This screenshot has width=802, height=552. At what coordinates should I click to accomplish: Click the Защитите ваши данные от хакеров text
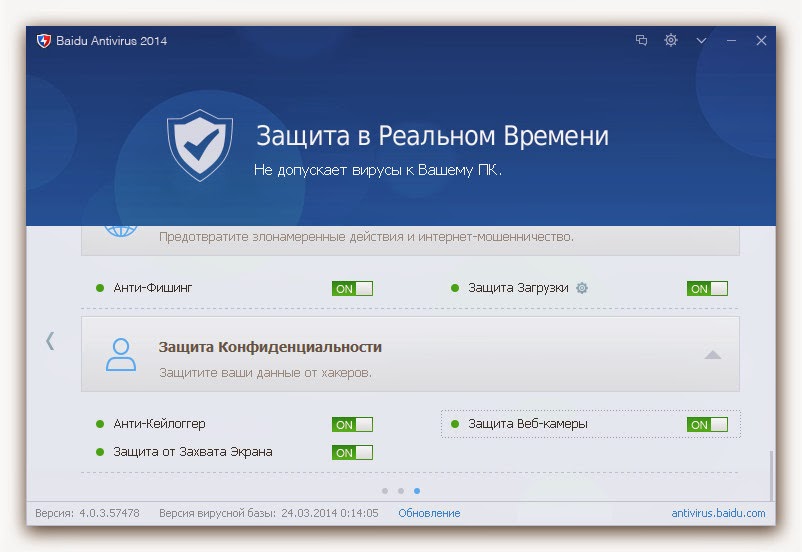coord(265,372)
